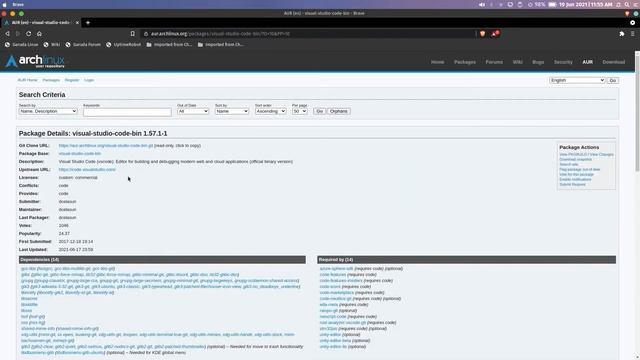Open the Sort order dropdown
Screen dimensions: 640x360
[x=270, y=111]
